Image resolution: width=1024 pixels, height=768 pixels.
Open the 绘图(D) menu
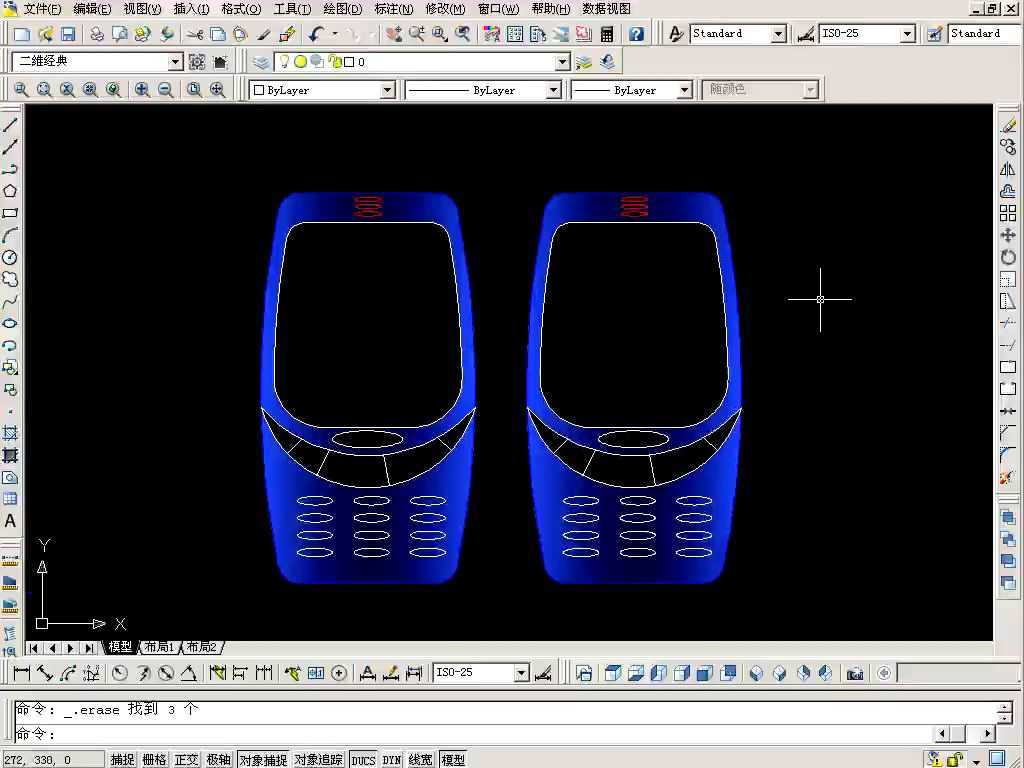click(x=342, y=9)
